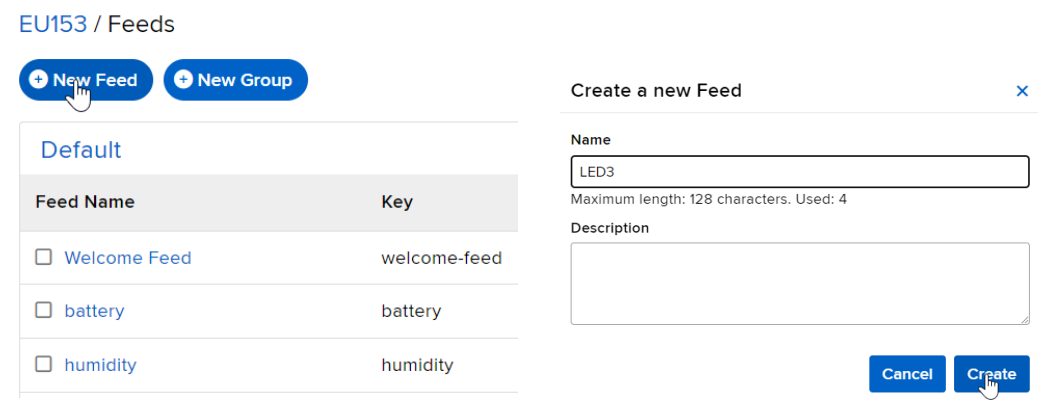Check the humidity feed checkbox
The width and height of the screenshot is (1062, 411).
43,364
